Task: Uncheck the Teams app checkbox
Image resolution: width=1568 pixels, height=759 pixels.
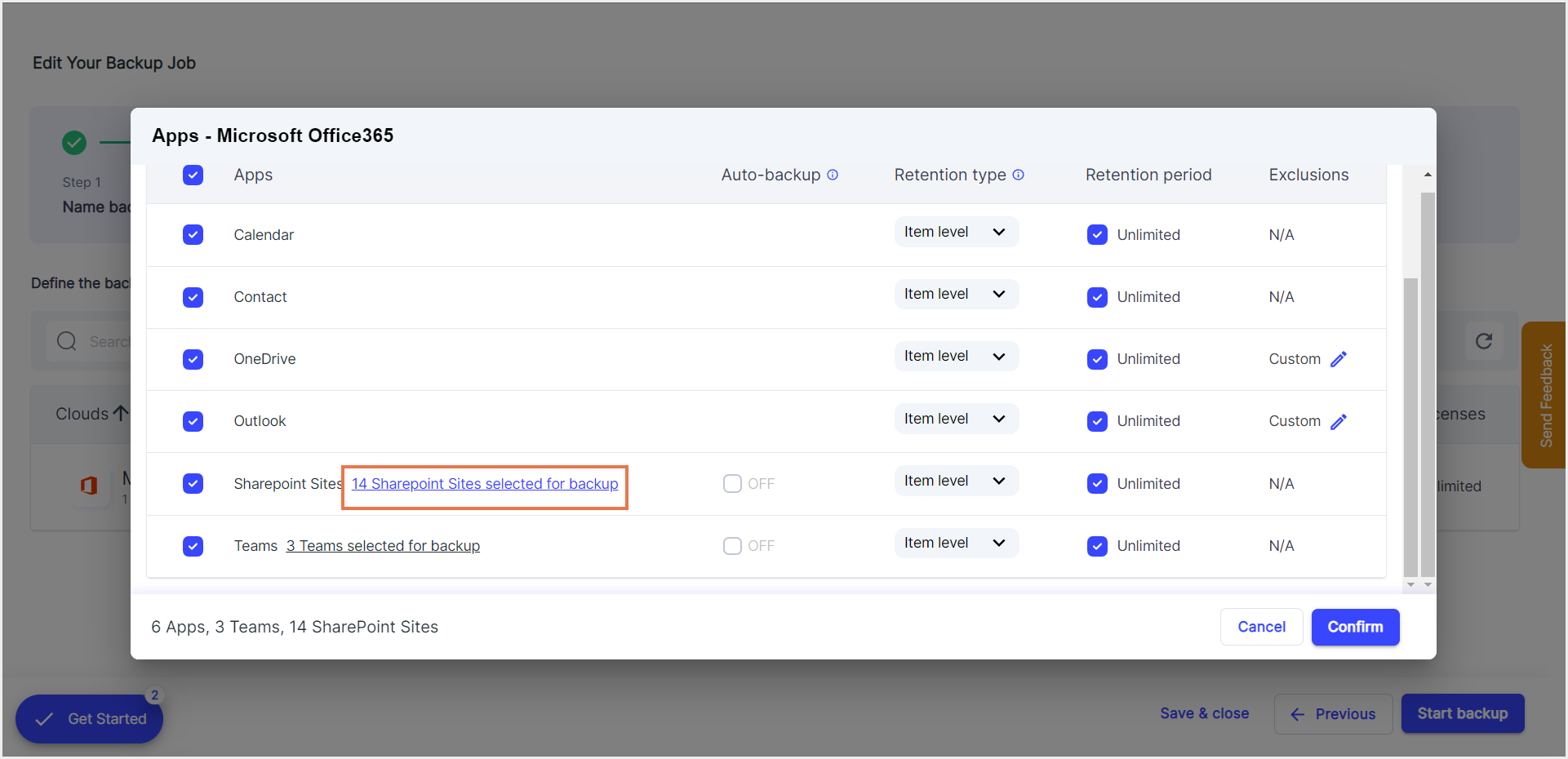Action: click(193, 546)
